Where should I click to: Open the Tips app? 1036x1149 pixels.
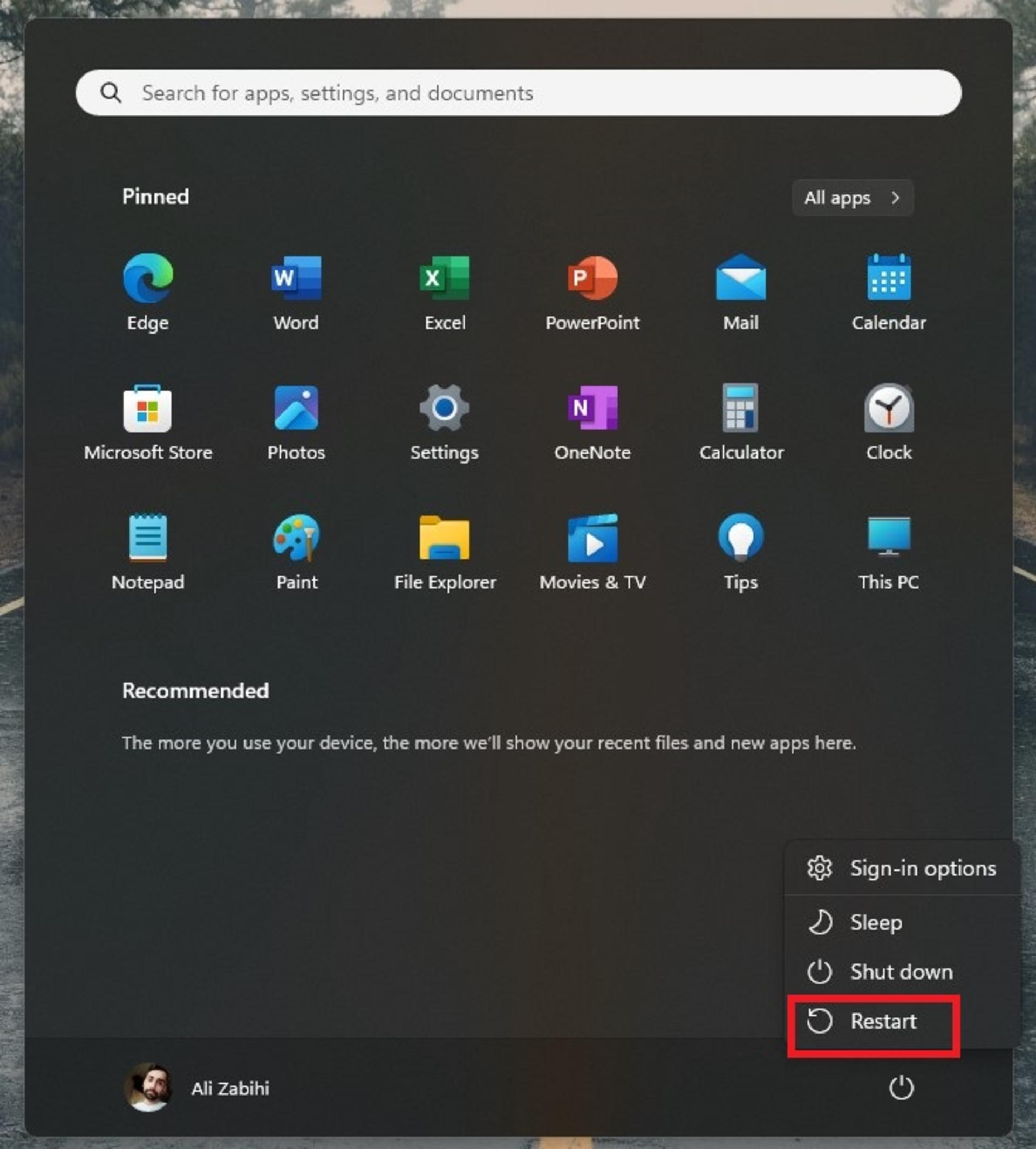click(740, 552)
